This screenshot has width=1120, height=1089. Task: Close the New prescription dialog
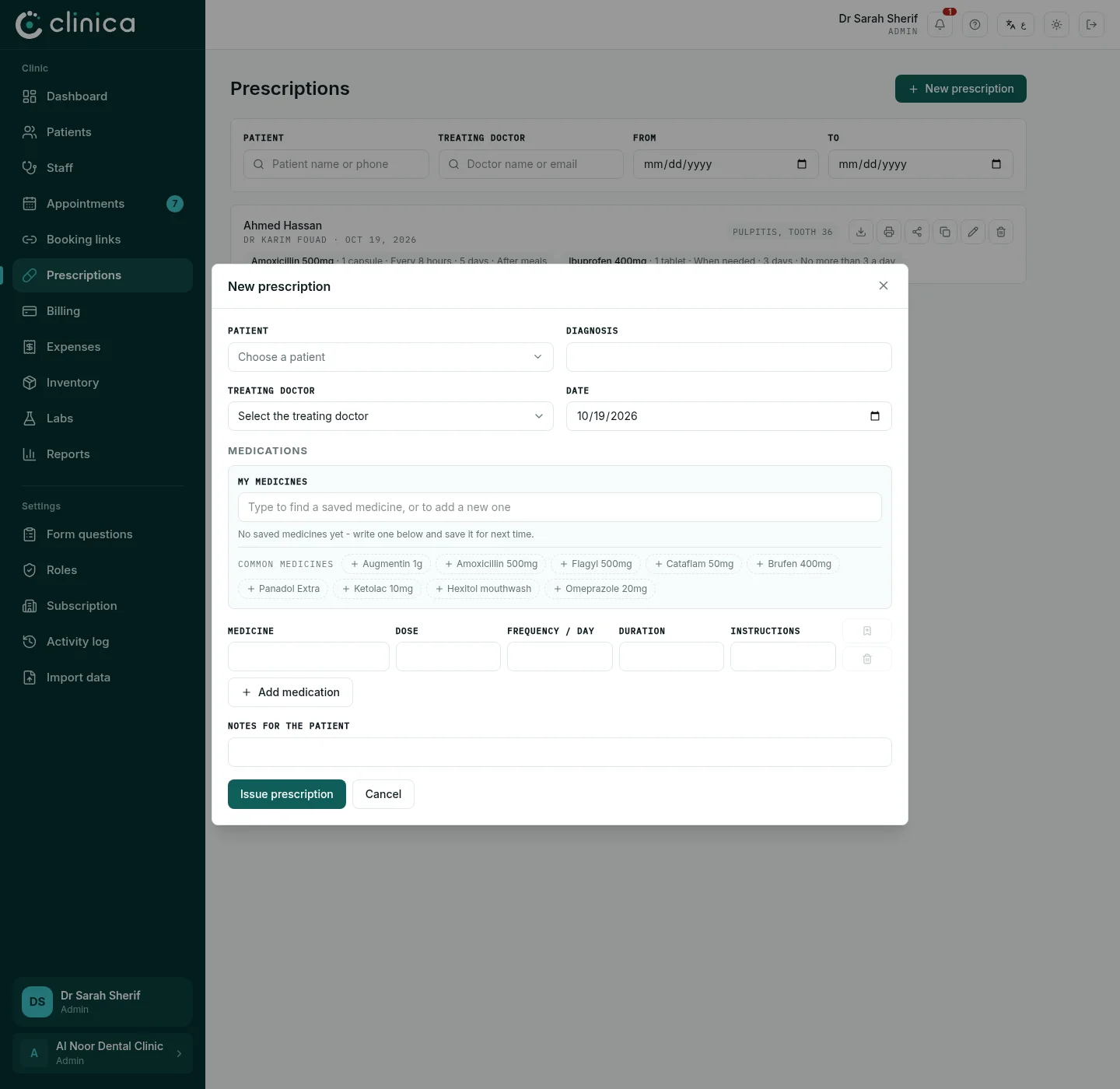click(x=884, y=285)
